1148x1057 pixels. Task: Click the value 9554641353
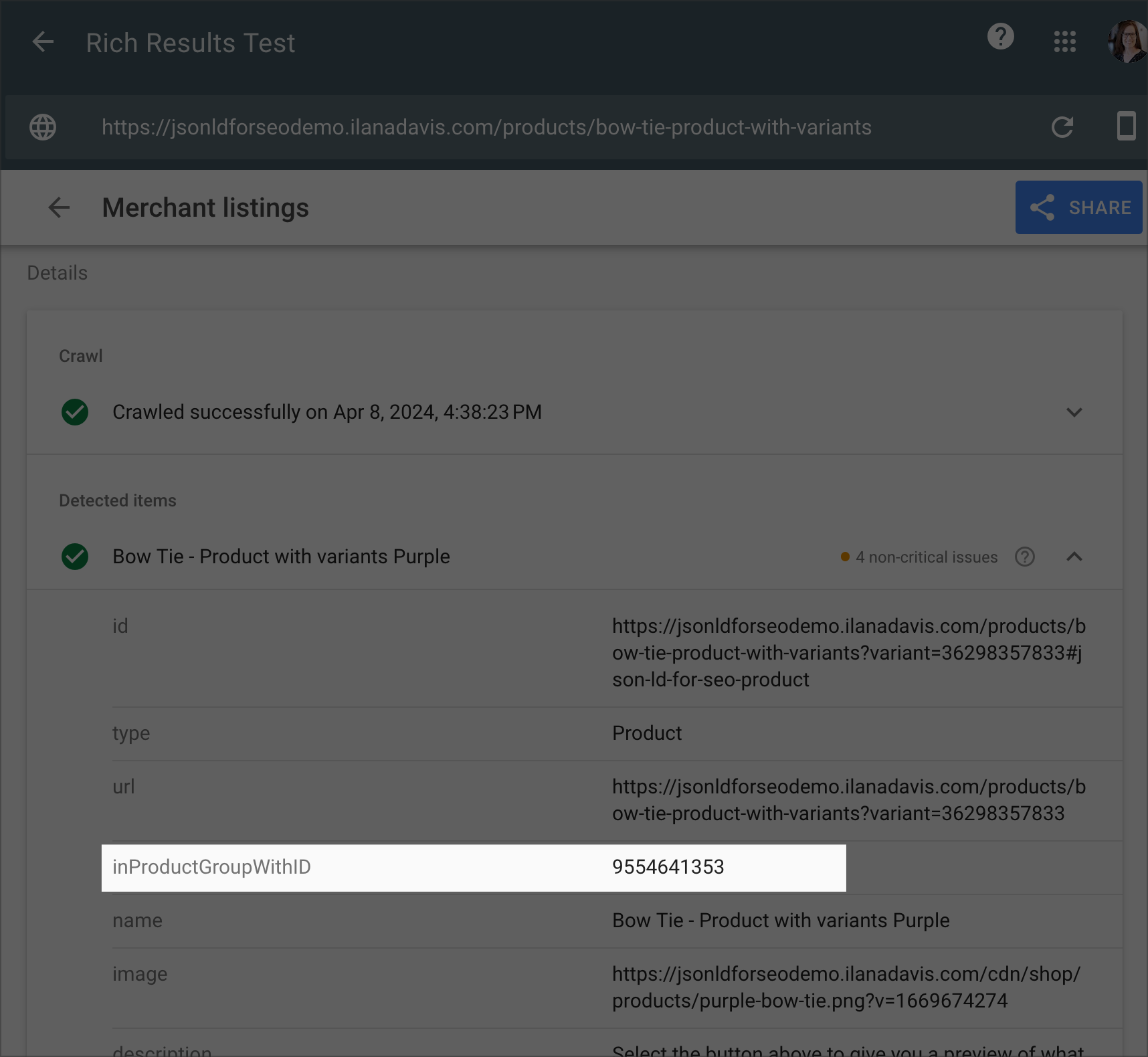(x=668, y=867)
